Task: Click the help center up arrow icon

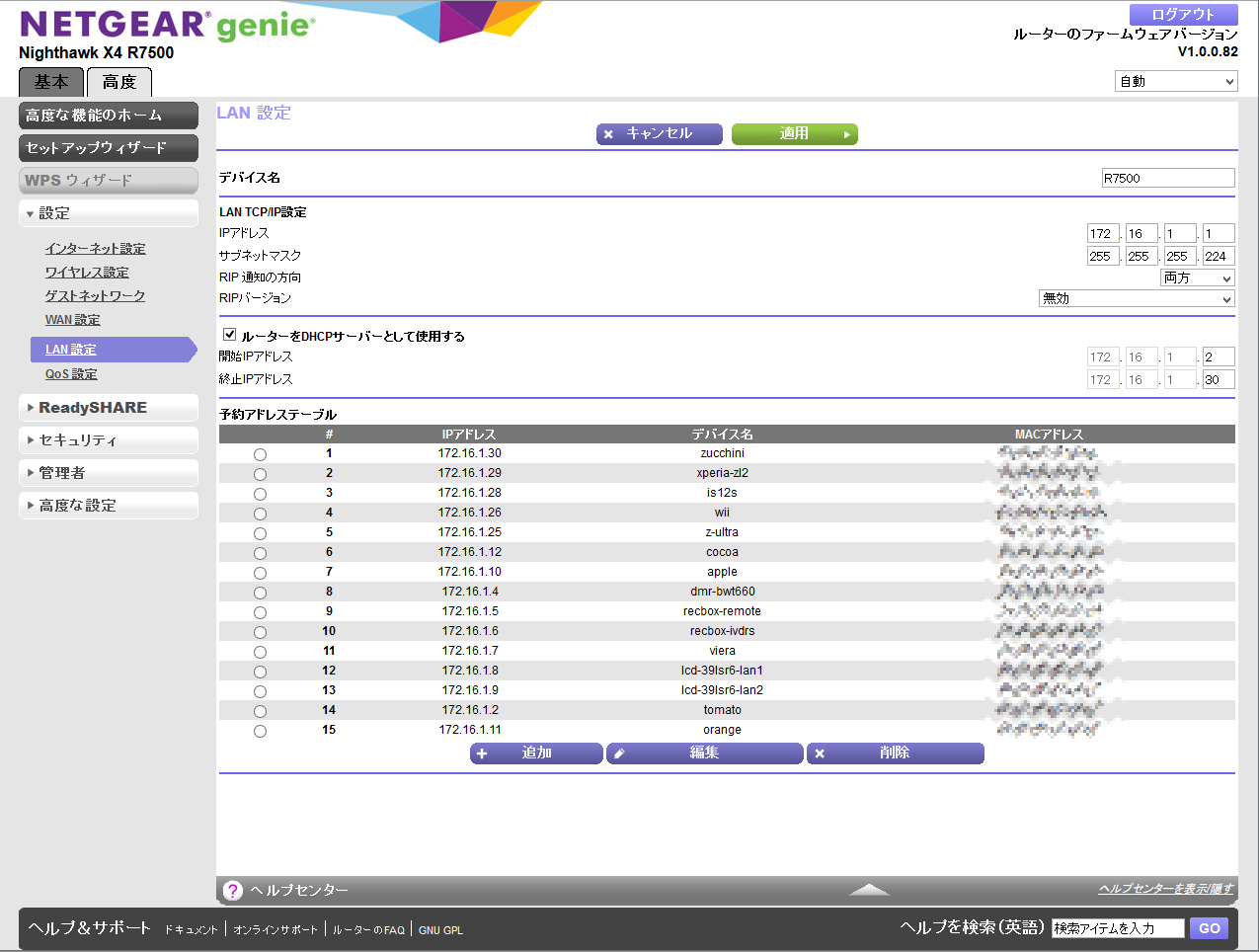Action: click(x=869, y=890)
